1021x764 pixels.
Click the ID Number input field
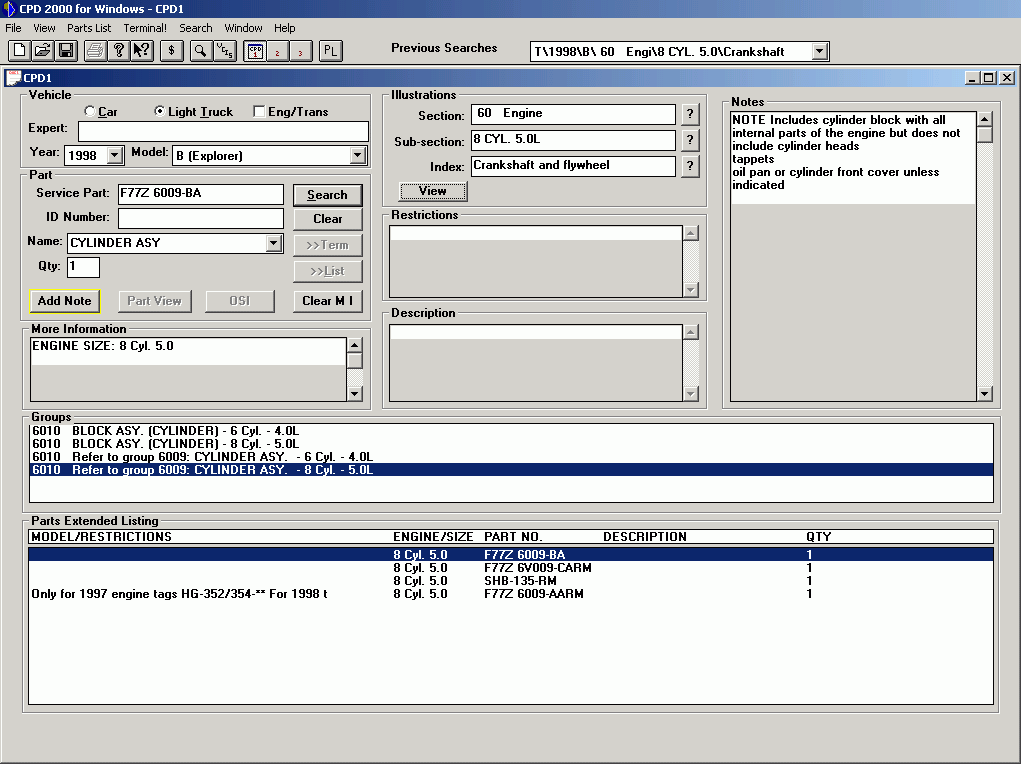click(x=201, y=218)
